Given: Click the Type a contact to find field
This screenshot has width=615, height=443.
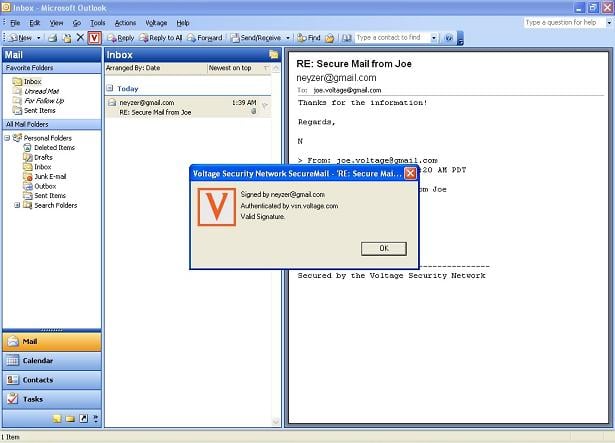Looking at the screenshot, I should (392, 38).
